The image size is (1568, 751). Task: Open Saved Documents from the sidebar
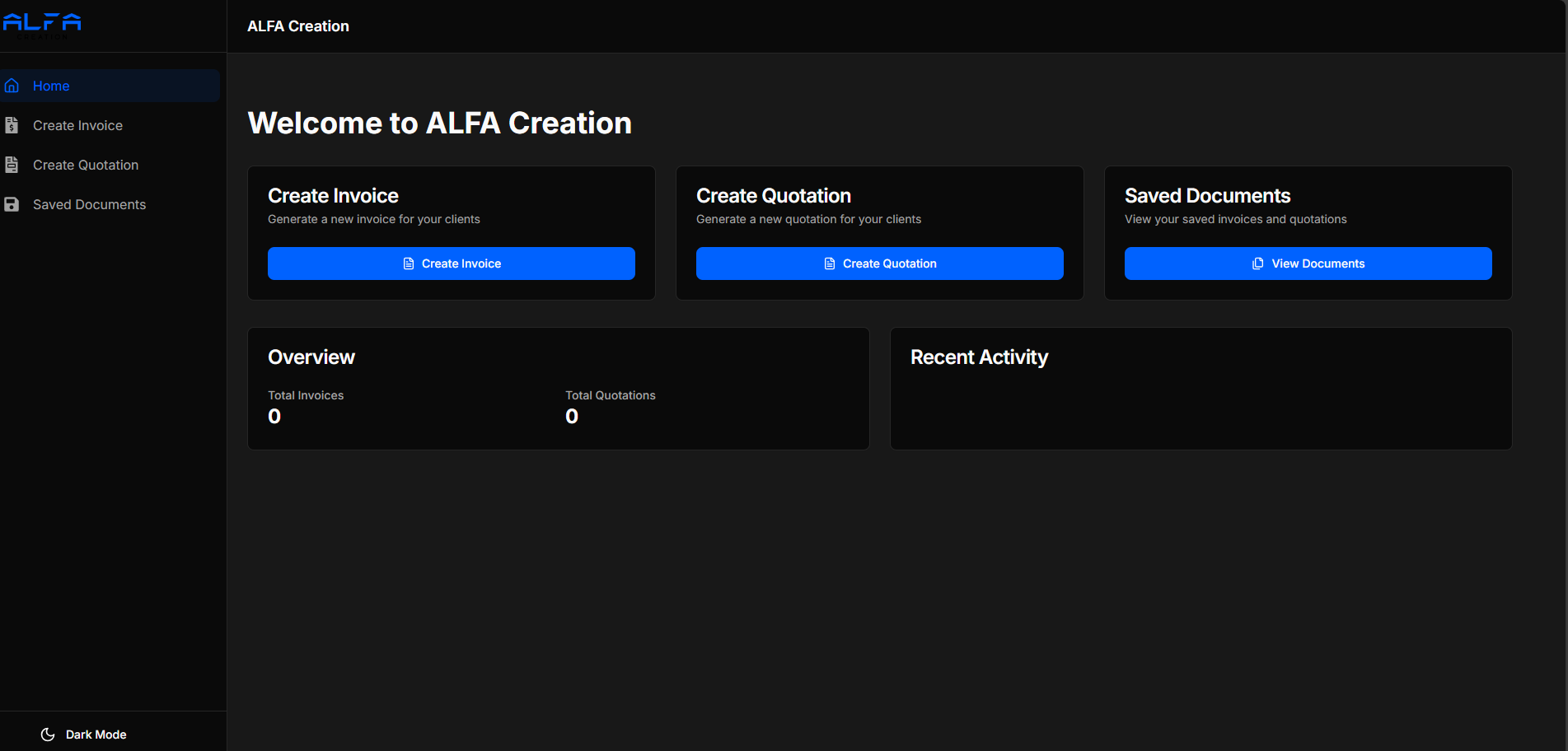click(89, 204)
